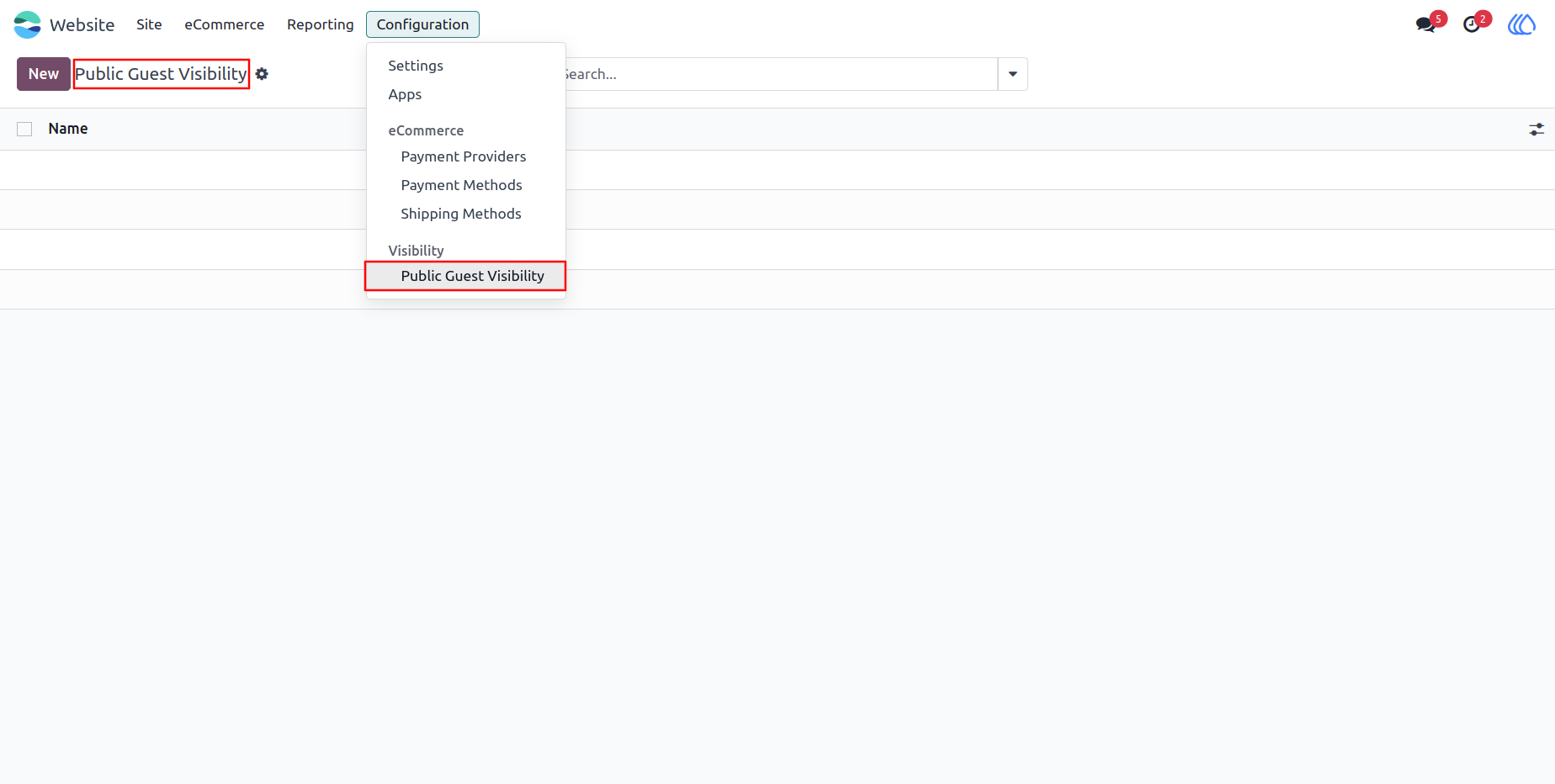Choose Apps from the dropdown menu
Screen dimensions: 1555x784
(466, 94)
